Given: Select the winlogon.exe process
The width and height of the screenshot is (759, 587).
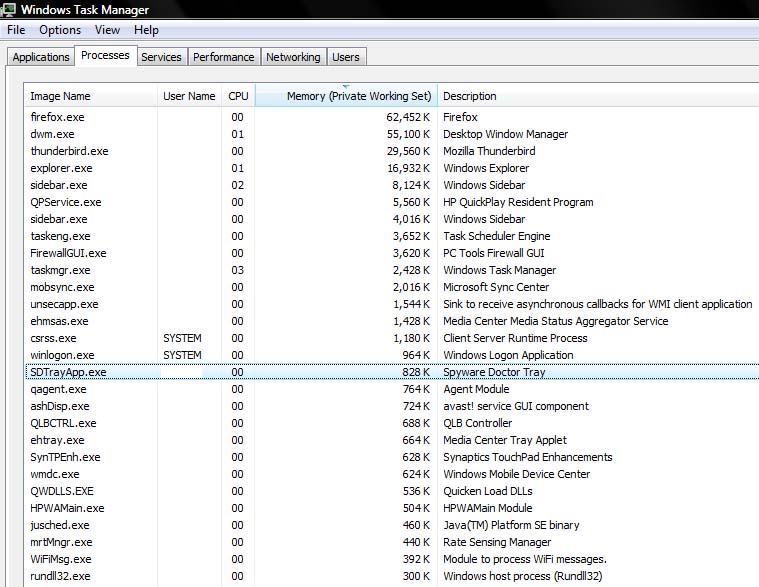Looking at the screenshot, I should [x=392, y=355].
